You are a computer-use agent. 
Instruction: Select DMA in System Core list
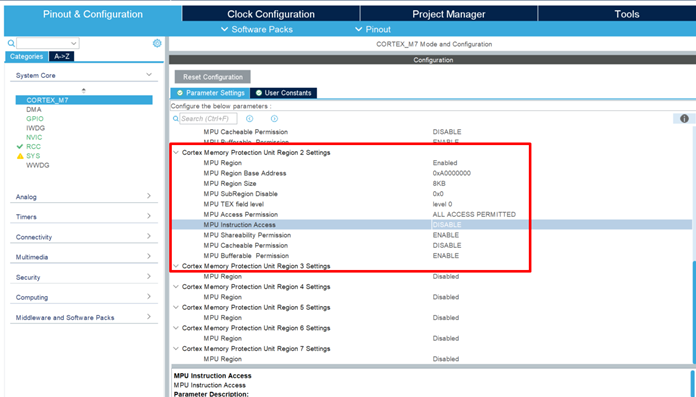pyautogui.click(x=34, y=109)
